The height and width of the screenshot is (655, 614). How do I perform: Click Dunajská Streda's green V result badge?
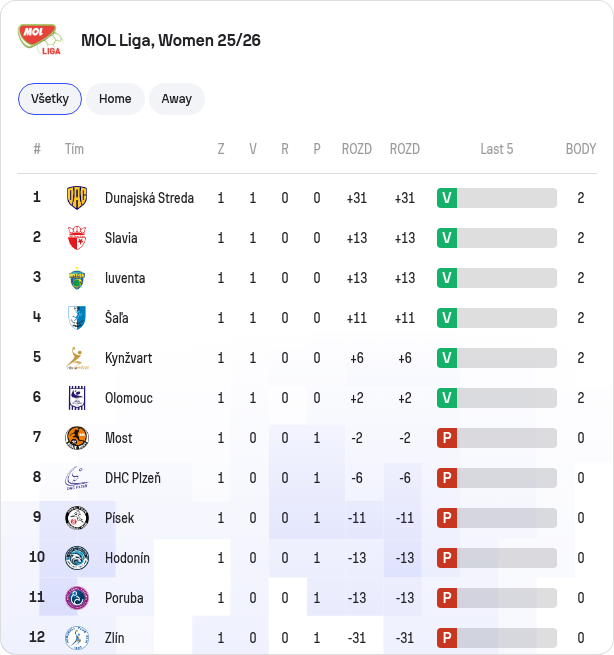447,198
